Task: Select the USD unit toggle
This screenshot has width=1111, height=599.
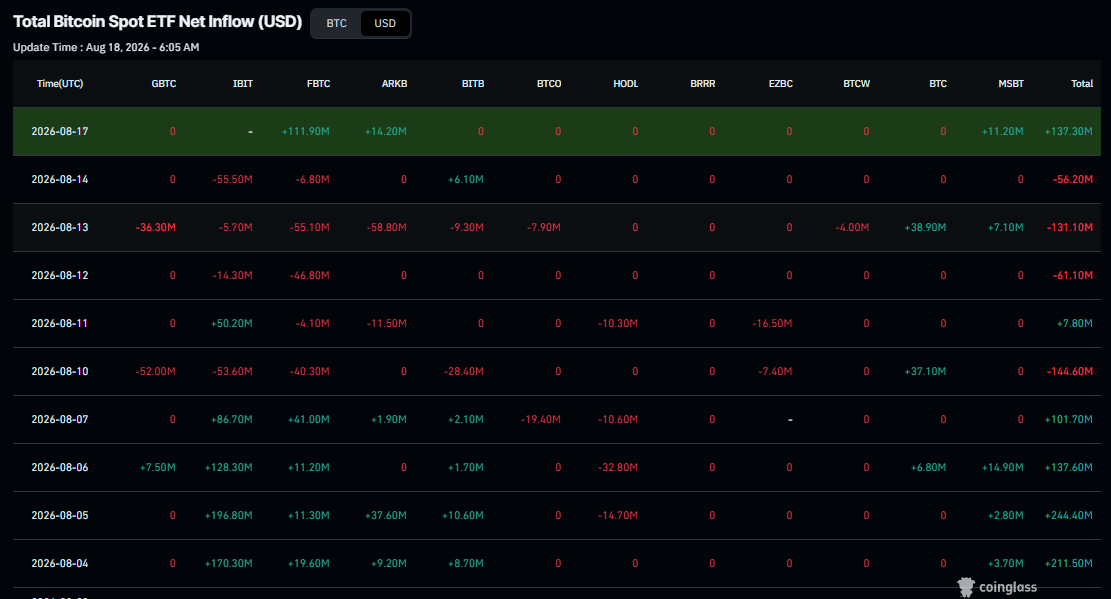Action: pos(385,23)
